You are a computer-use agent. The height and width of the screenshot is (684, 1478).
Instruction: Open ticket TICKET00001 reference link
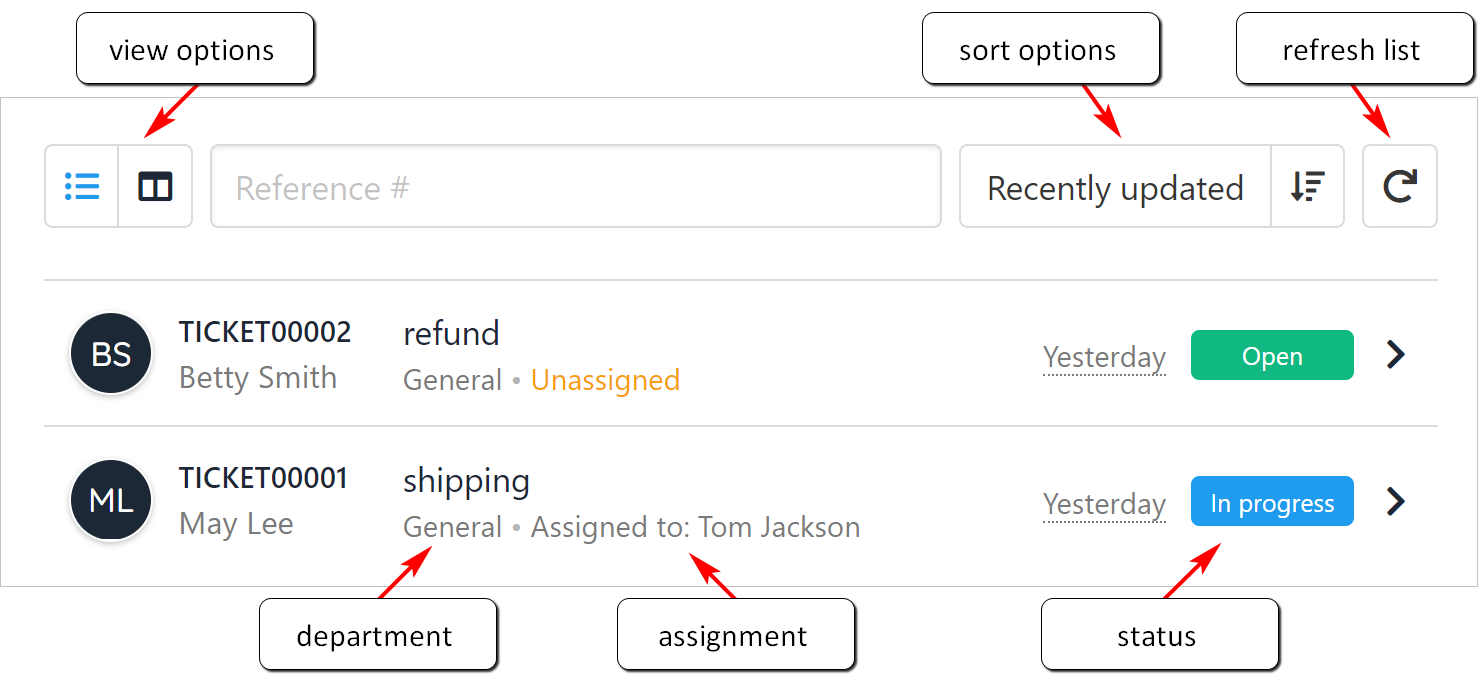[263, 479]
